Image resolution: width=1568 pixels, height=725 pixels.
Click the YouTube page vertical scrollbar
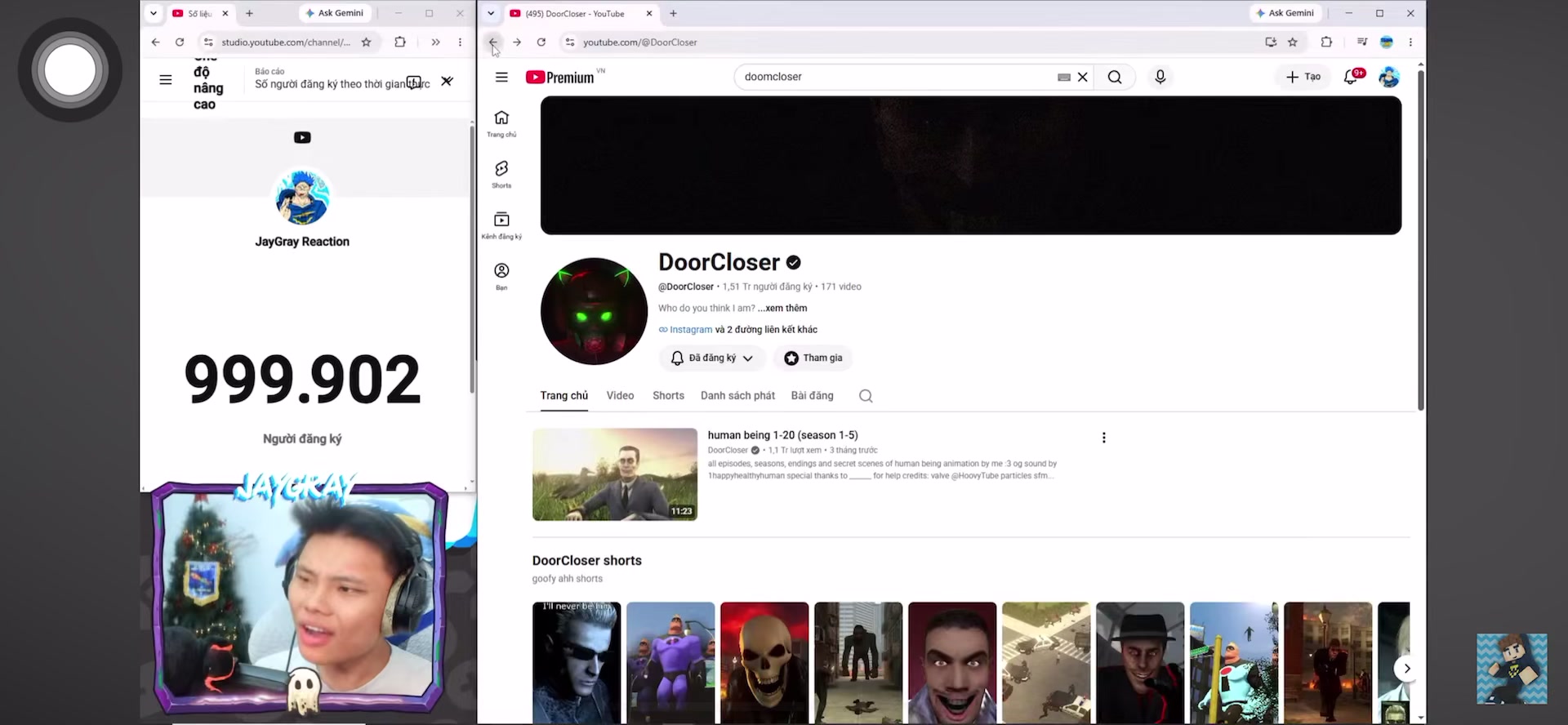1420,241
